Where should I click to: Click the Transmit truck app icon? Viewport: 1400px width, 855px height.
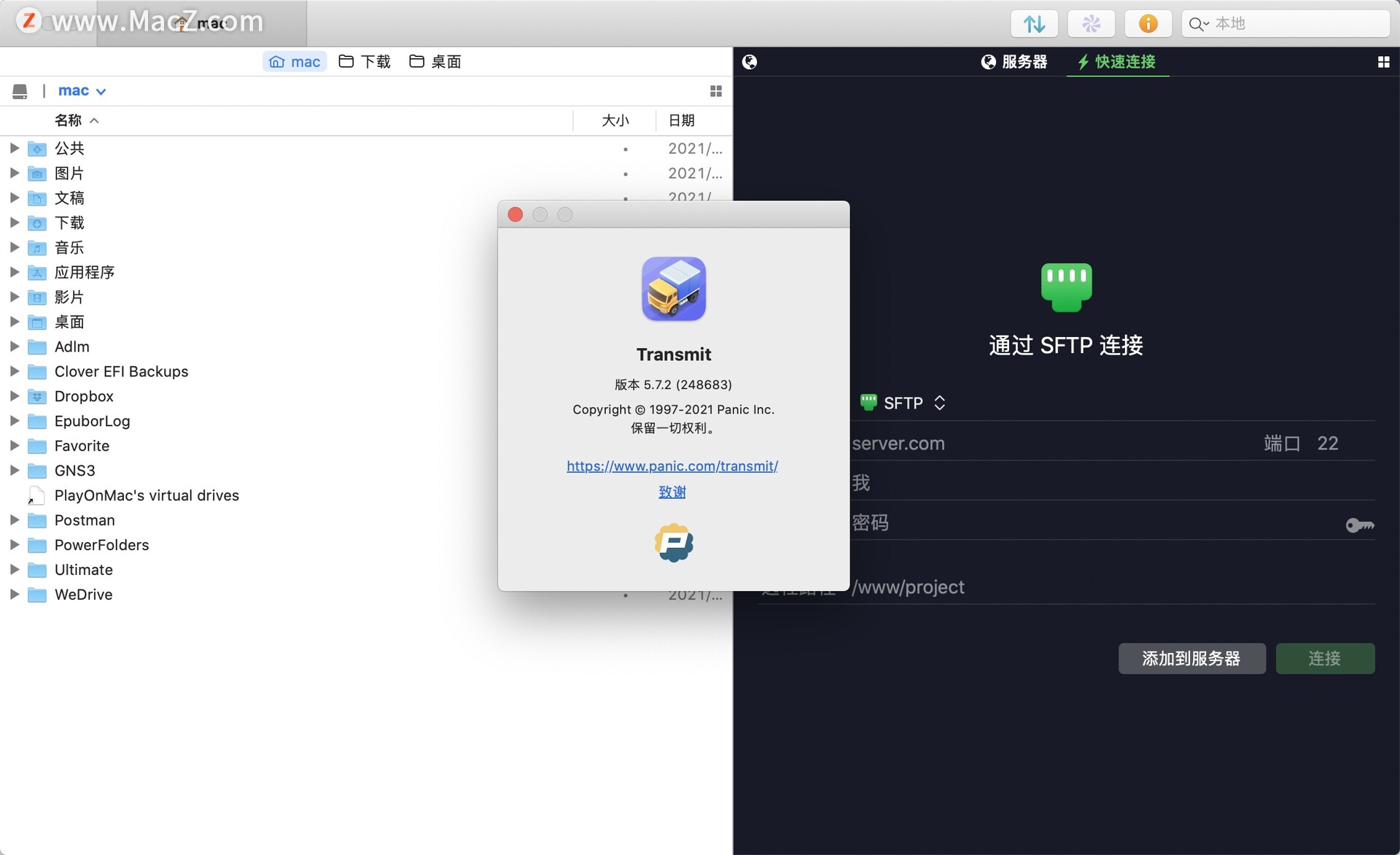[673, 289]
